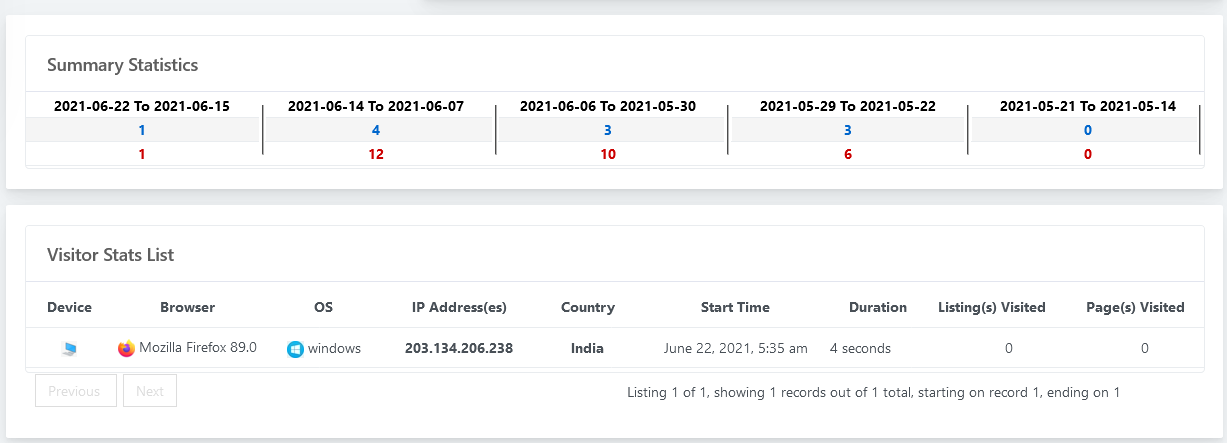
Task: Open blue count 4 for 2021-06-14 week
Action: 376,130
